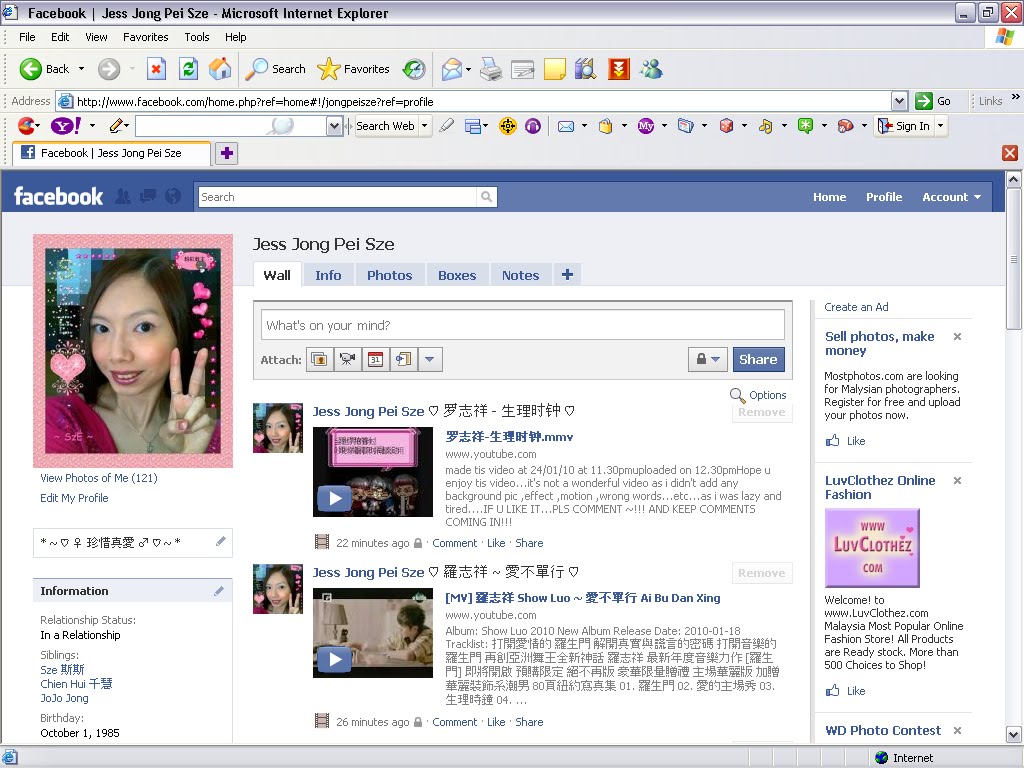This screenshot has height=768, width=1024.
Task: Click the LuvClothez ad image
Action: [x=872, y=548]
